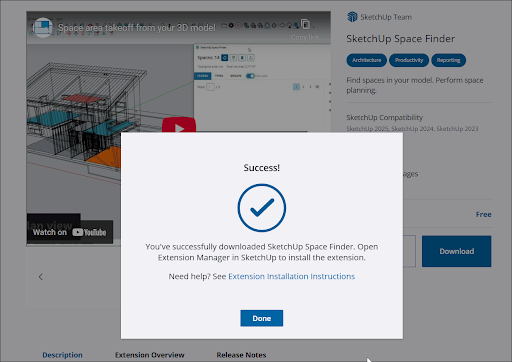Click the blue Download button
The height and width of the screenshot is (362, 512).
pos(456,251)
